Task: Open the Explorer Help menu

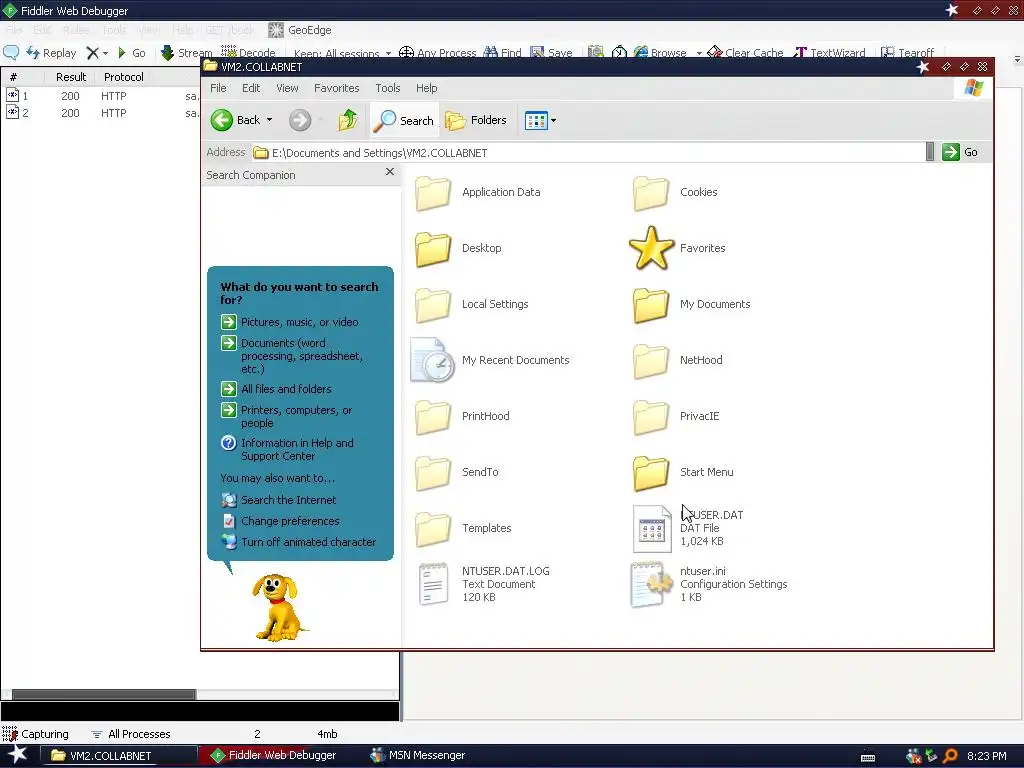Action: (426, 88)
